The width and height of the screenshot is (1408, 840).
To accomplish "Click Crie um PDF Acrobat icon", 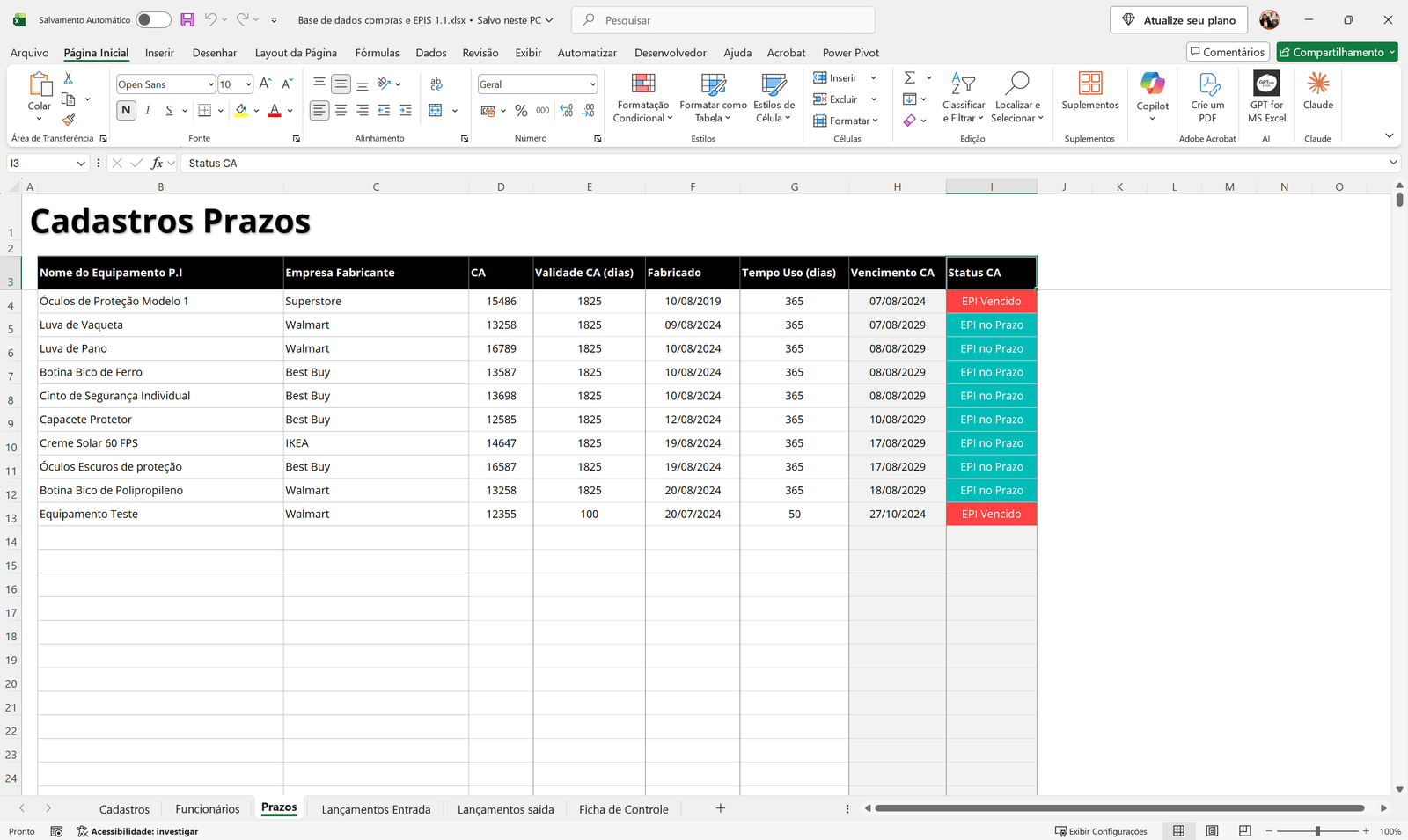I will click(x=1207, y=98).
